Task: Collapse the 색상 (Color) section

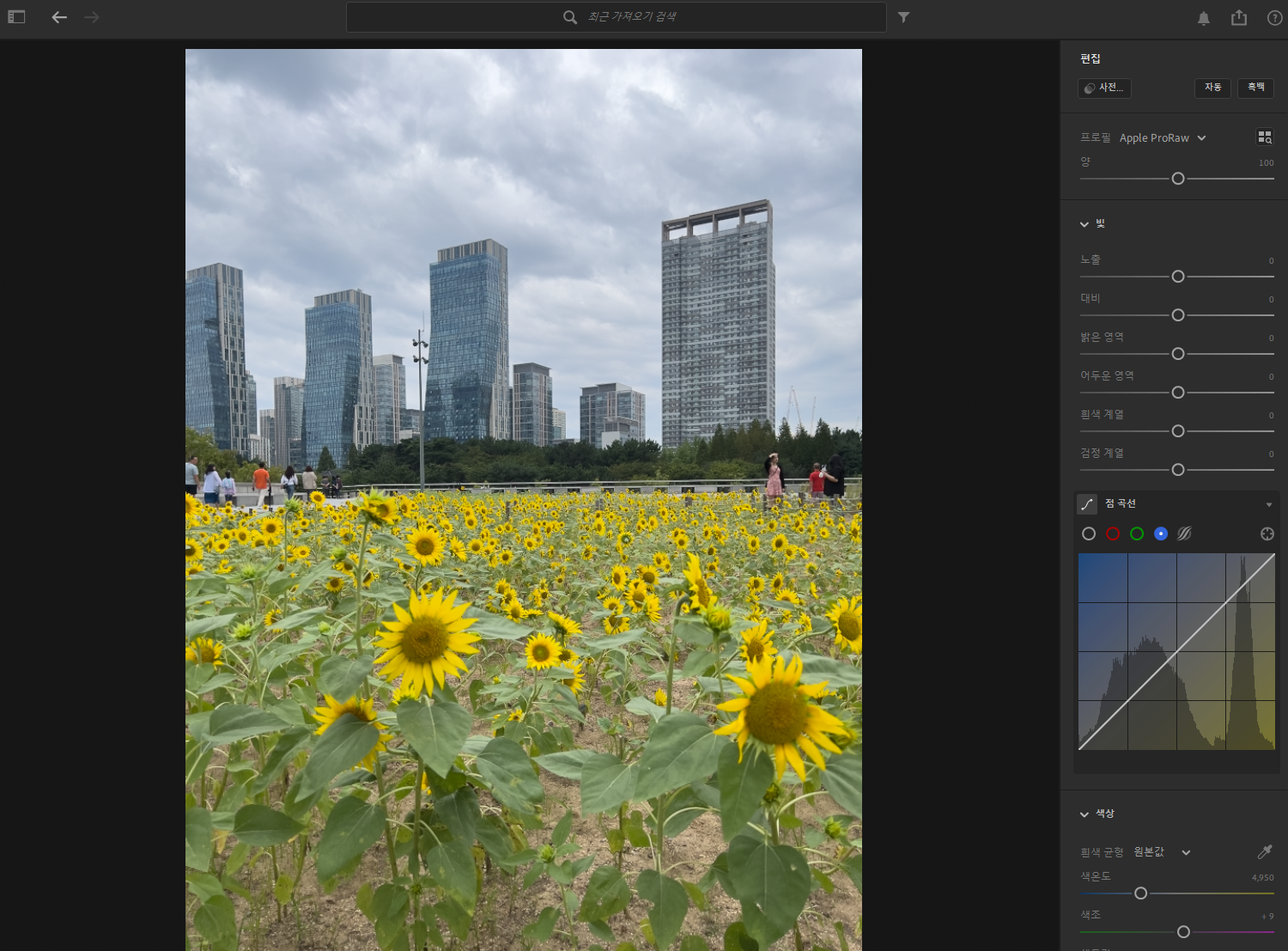Action: (x=1084, y=814)
